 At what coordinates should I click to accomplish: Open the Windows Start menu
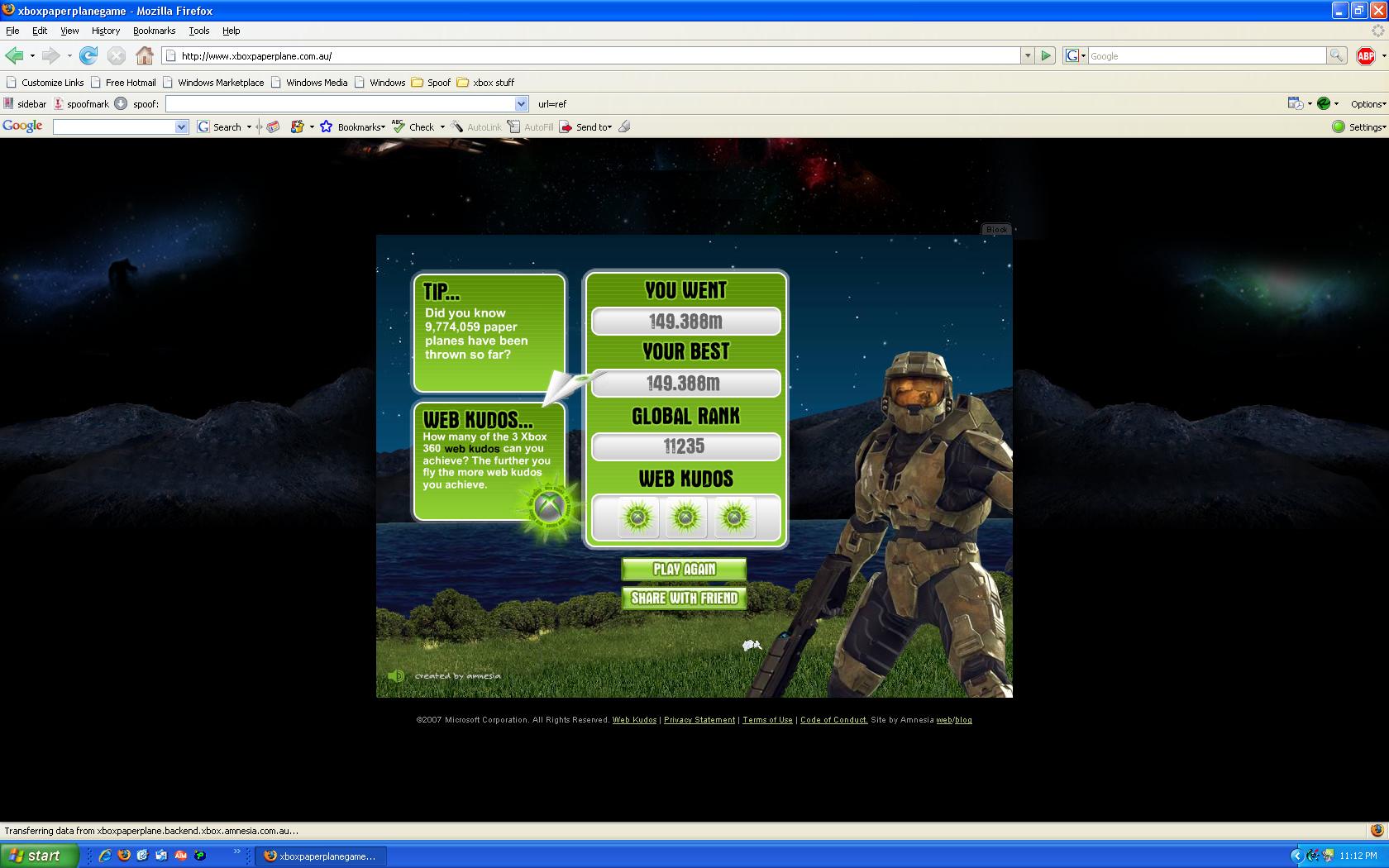click(x=39, y=856)
